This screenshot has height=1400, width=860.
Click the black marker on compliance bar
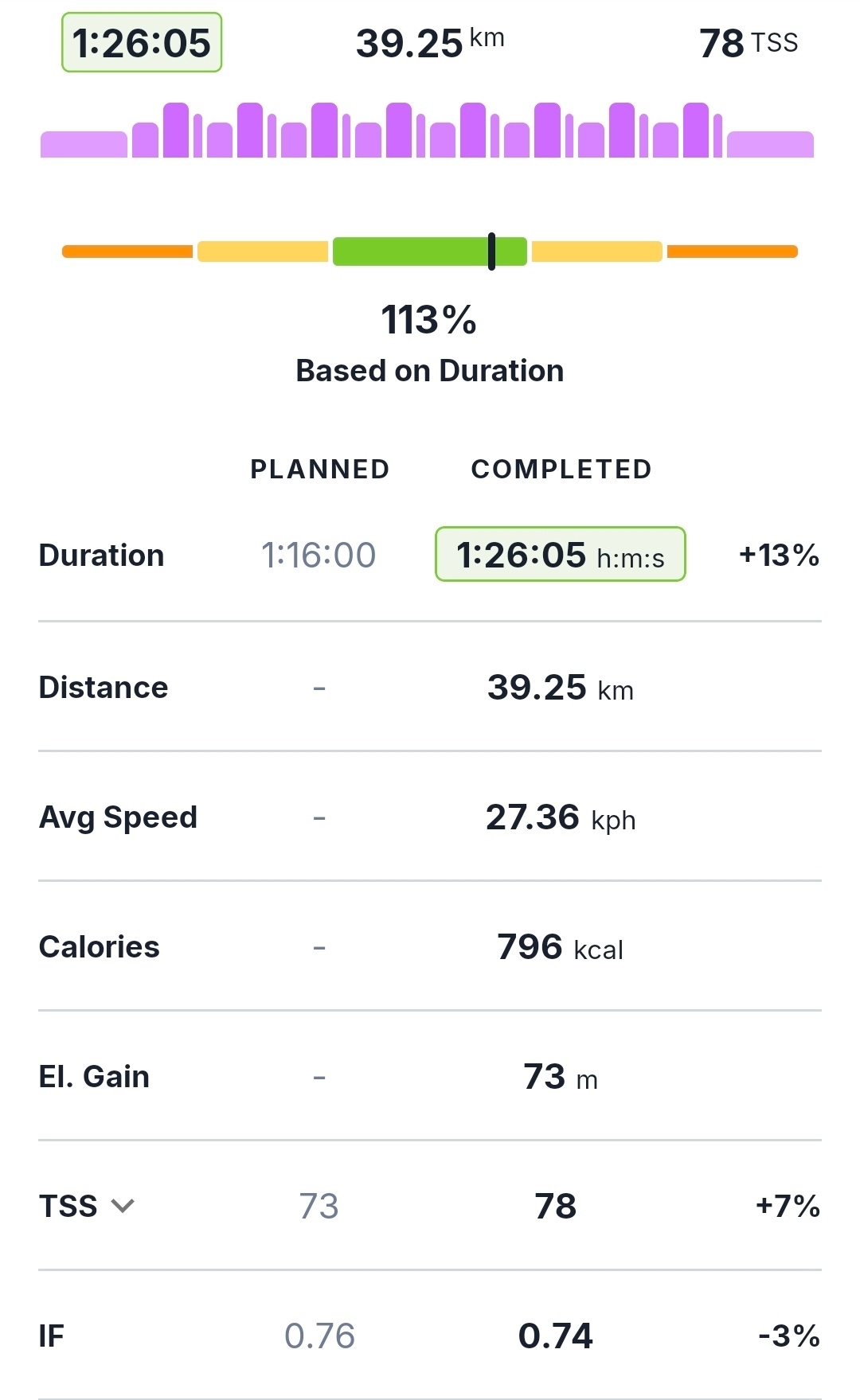[x=491, y=252]
